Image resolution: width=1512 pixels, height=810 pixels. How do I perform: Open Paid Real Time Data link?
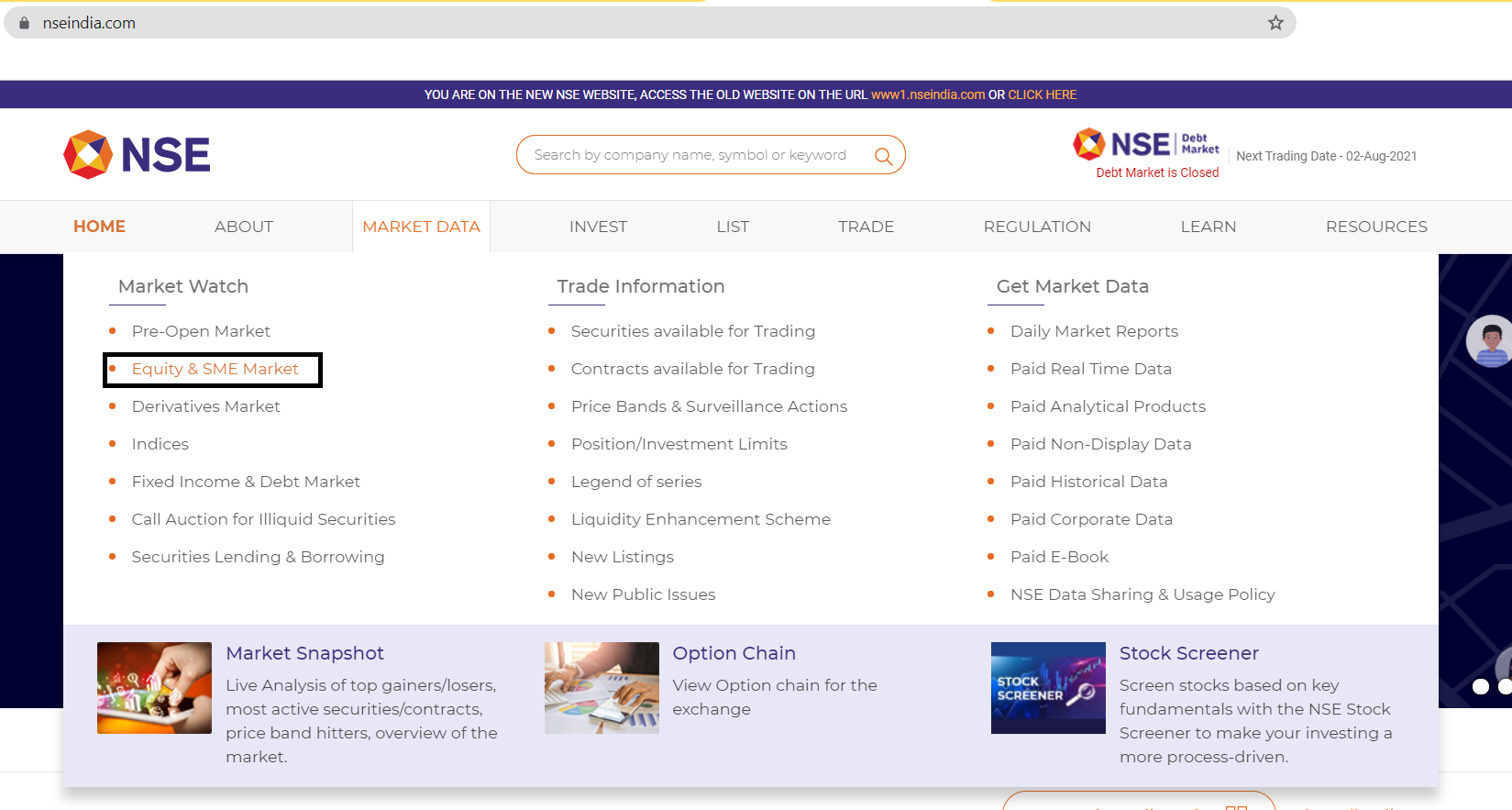1091,369
